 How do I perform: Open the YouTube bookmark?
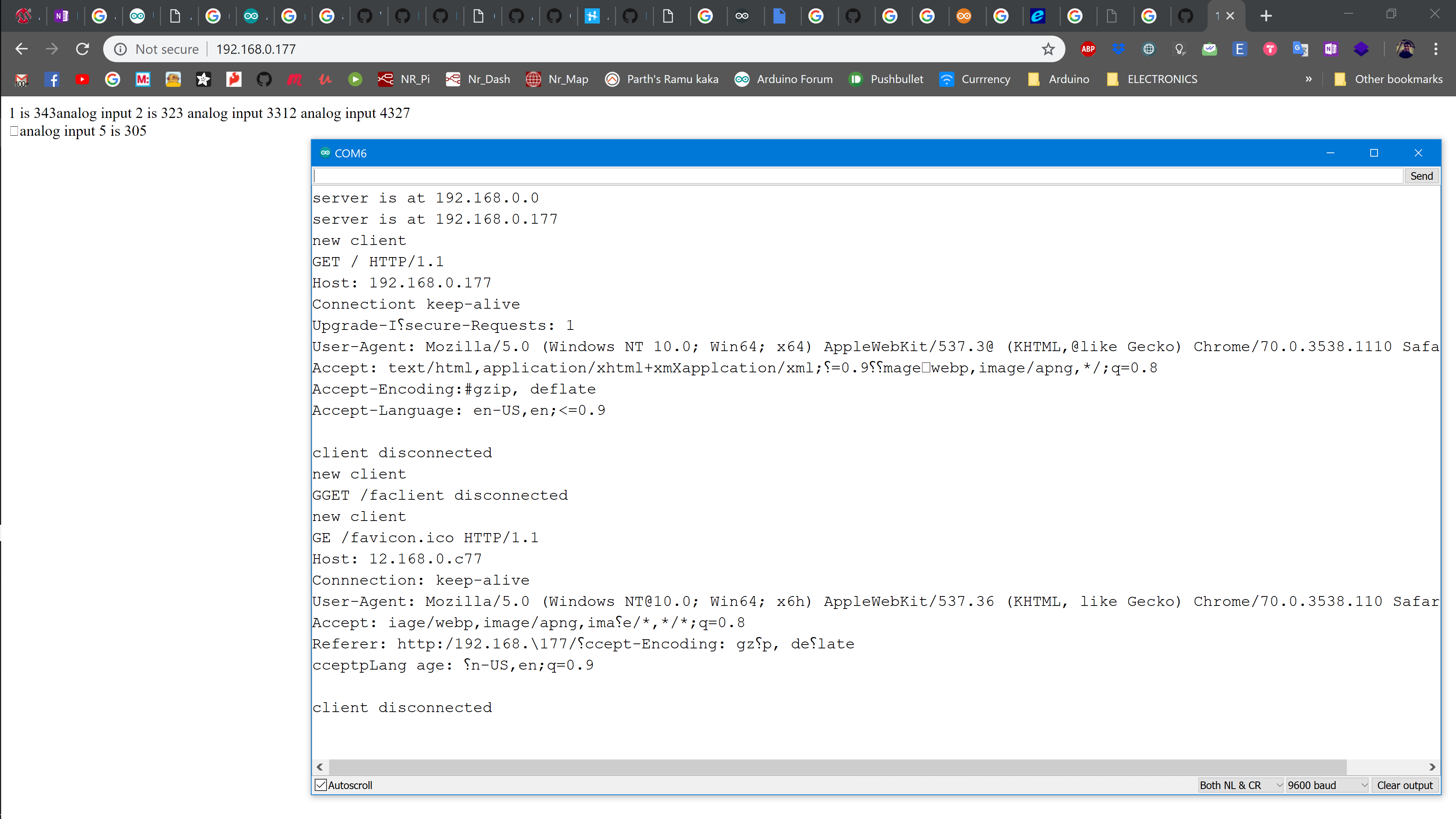pyautogui.click(x=82, y=79)
